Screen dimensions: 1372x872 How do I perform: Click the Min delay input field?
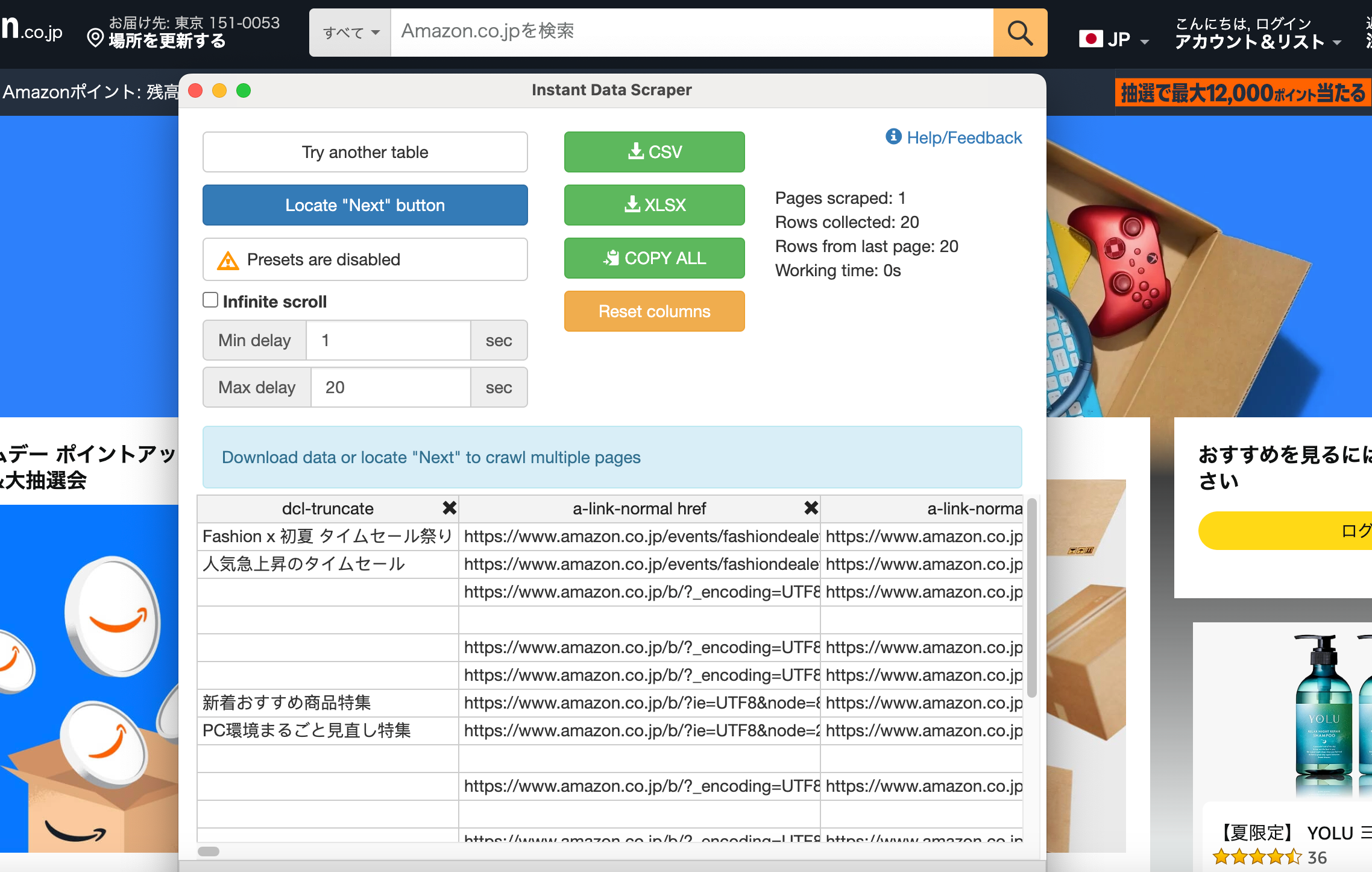coord(388,340)
